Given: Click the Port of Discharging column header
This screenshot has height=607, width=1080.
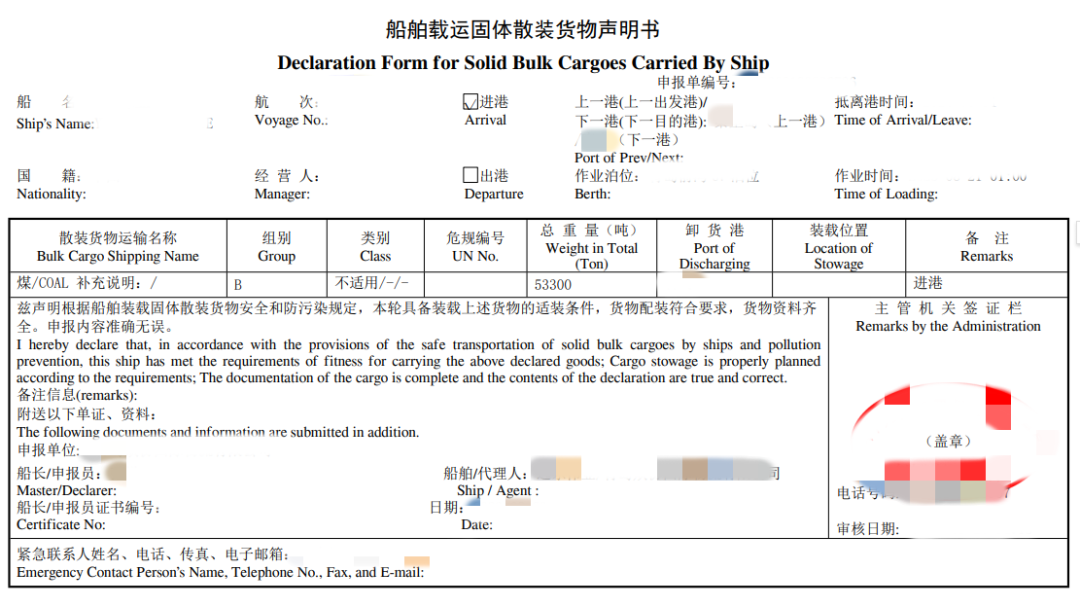Looking at the screenshot, I should coord(714,247).
